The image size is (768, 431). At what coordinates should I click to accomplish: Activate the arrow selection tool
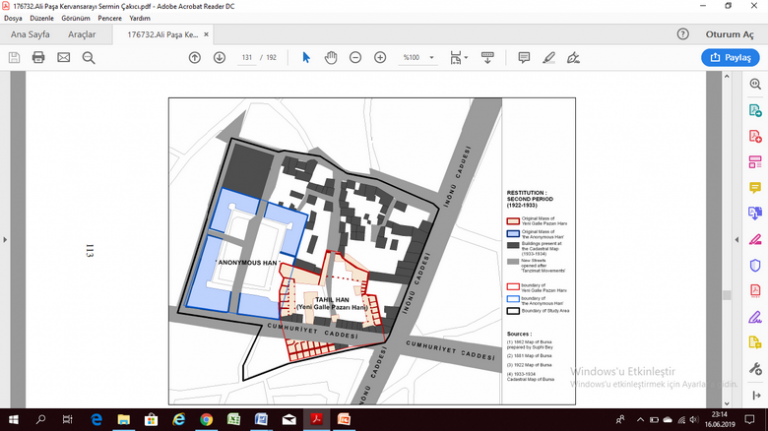coord(306,57)
